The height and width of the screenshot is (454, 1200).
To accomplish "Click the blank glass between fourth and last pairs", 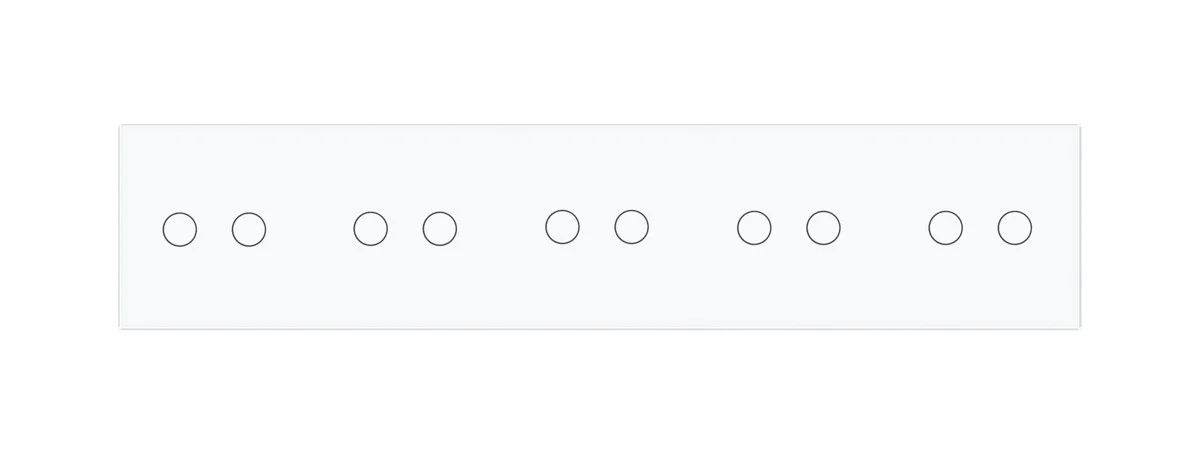I will coord(884,228).
